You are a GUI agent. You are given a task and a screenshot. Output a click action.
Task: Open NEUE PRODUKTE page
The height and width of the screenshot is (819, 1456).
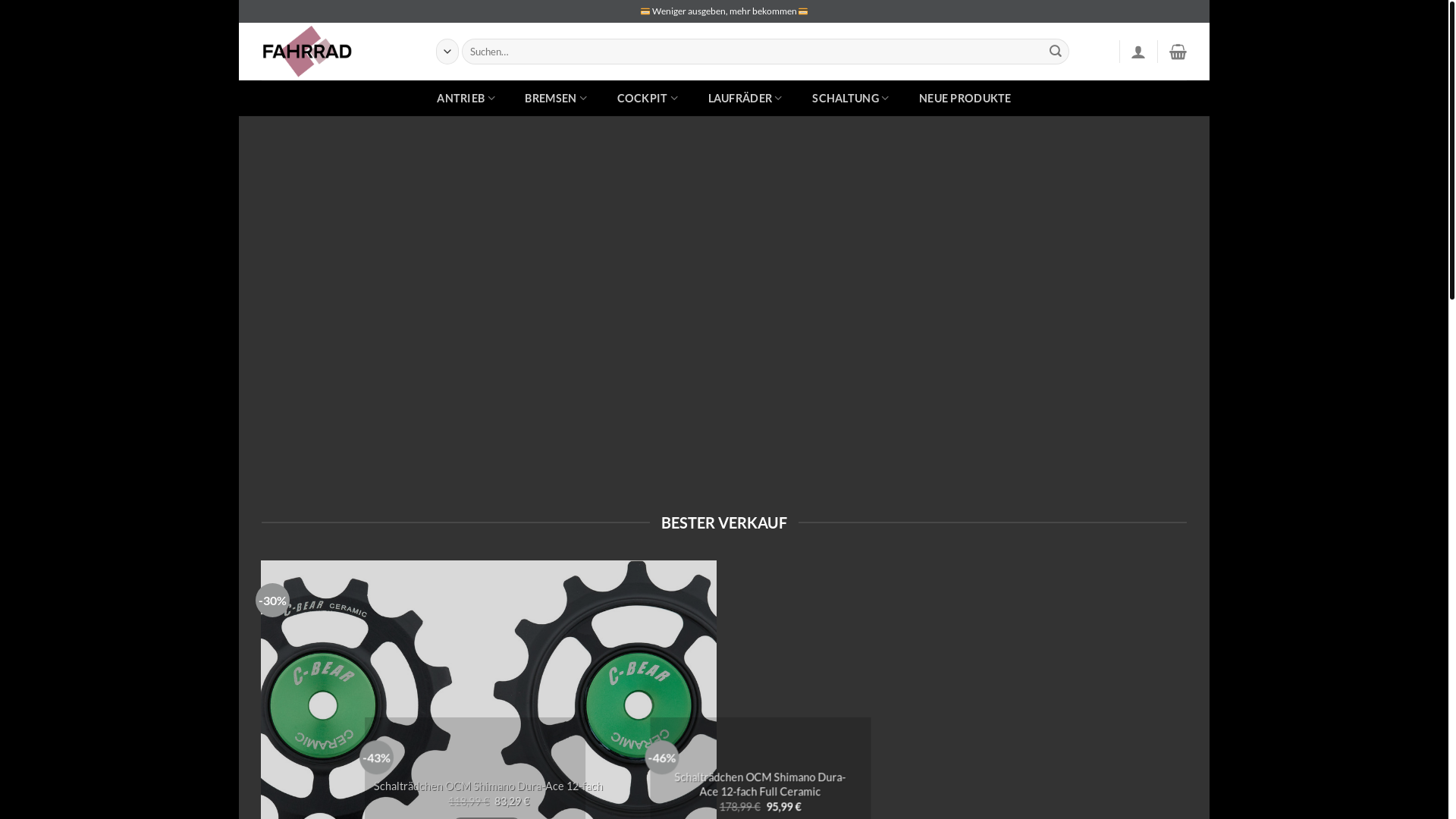[965, 98]
